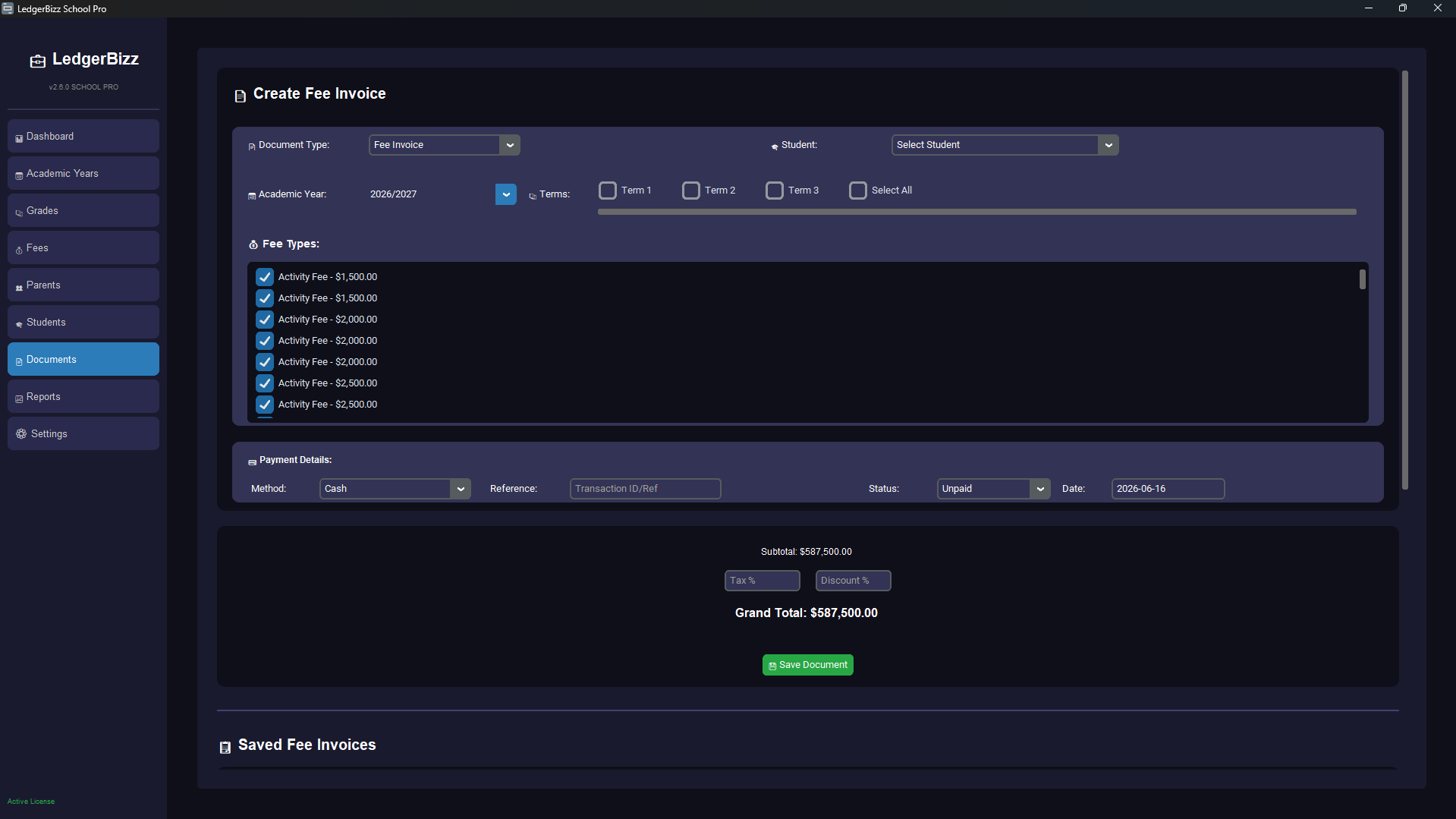
Task: Click the main form vertical scrollbar
Action: [1405, 281]
